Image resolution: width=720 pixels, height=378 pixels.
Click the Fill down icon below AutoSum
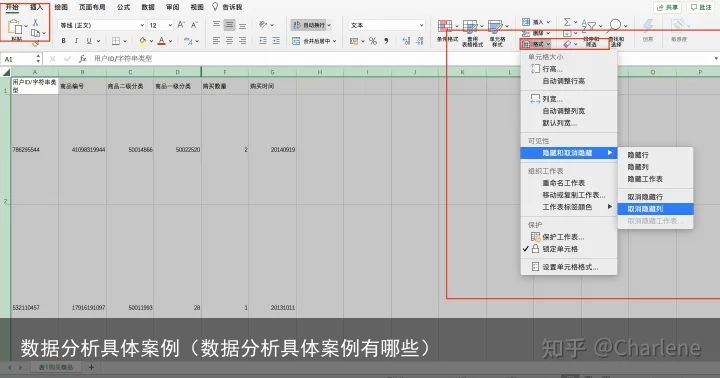(x=567, y=33)
